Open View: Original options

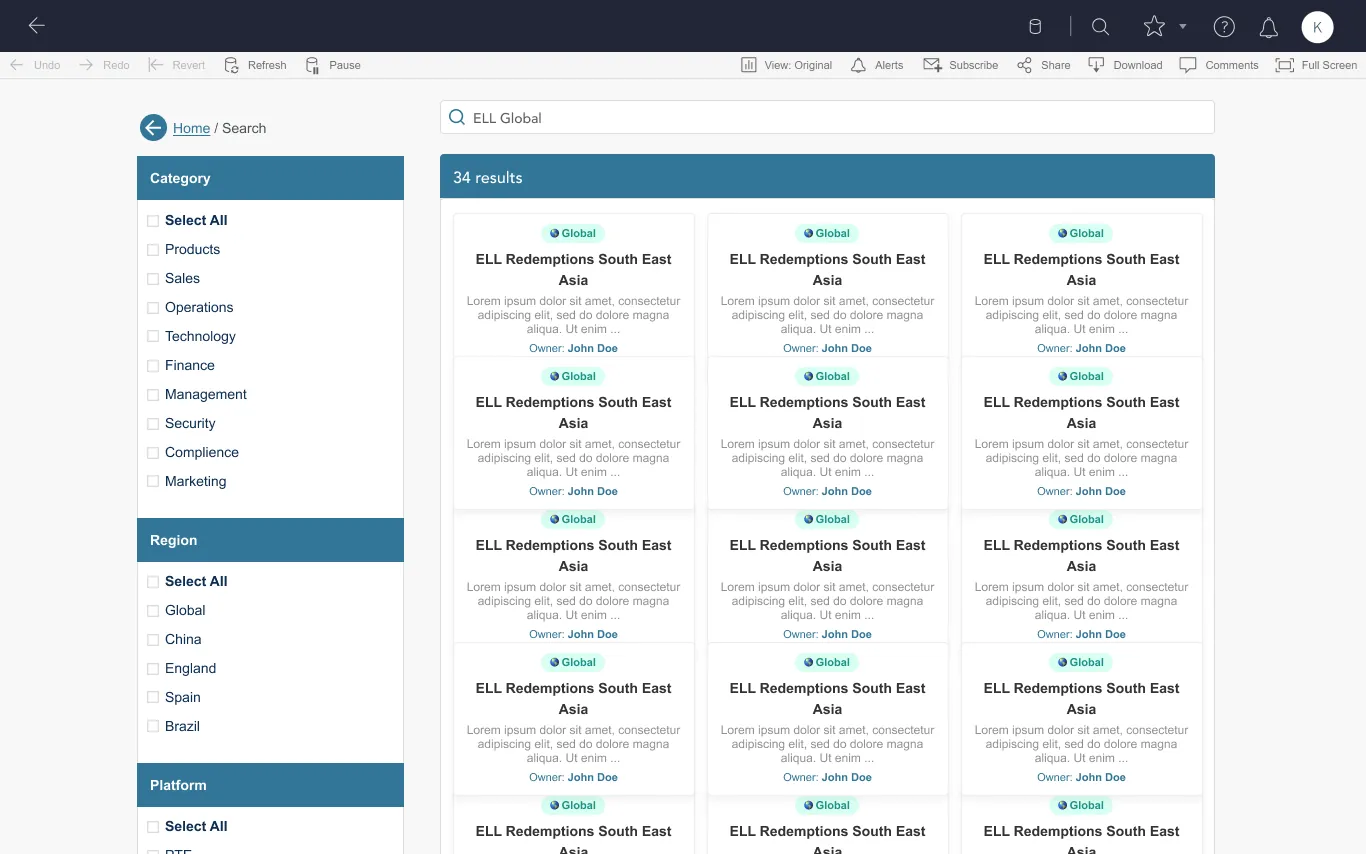click(x=786, y=65)
